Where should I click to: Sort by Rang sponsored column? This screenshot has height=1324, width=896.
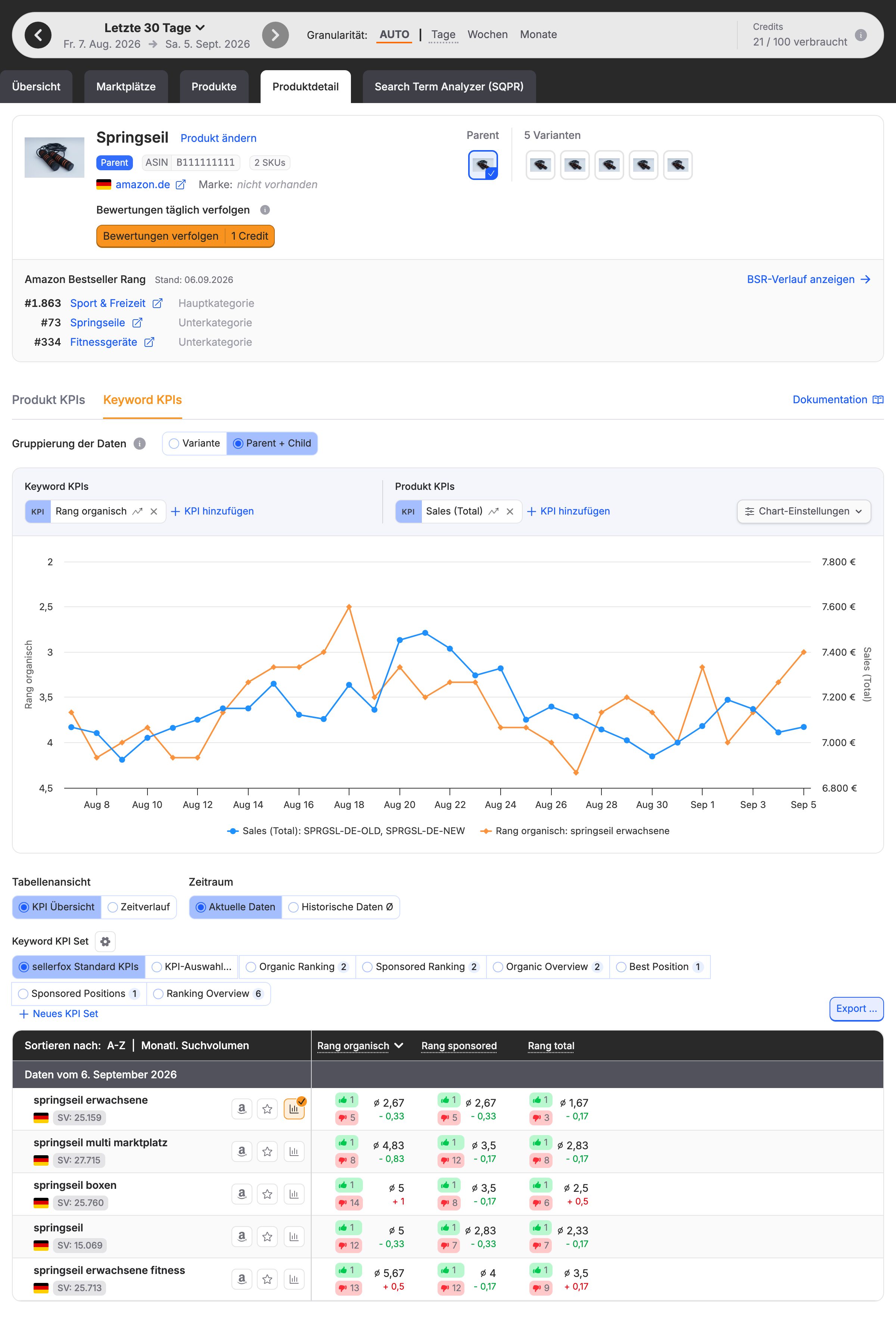pos(459,1045)
